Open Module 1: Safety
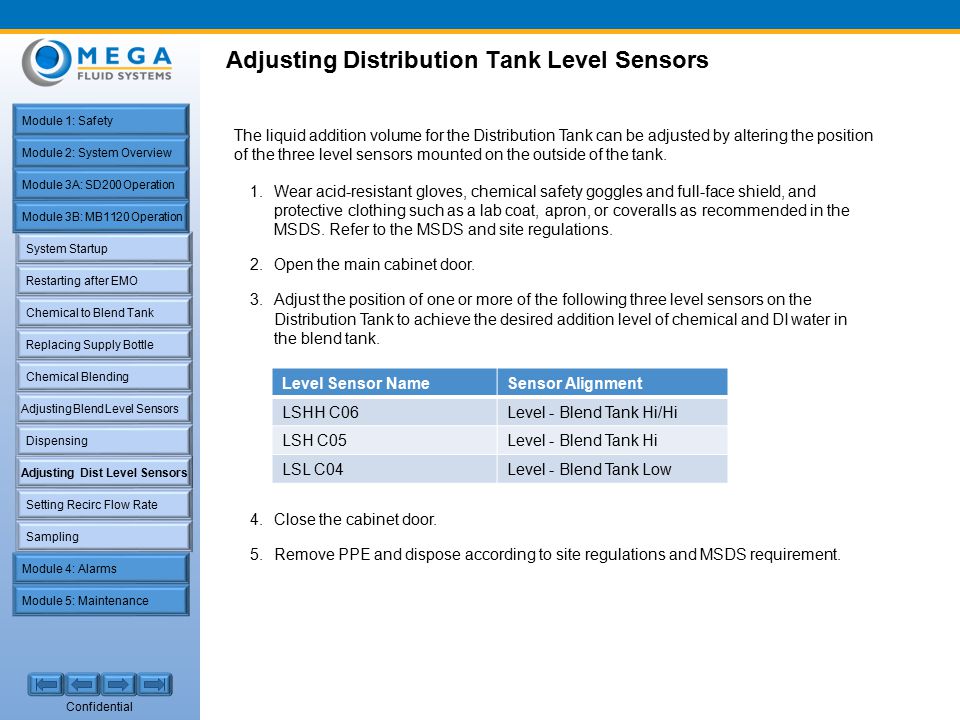 pos(100,121)
